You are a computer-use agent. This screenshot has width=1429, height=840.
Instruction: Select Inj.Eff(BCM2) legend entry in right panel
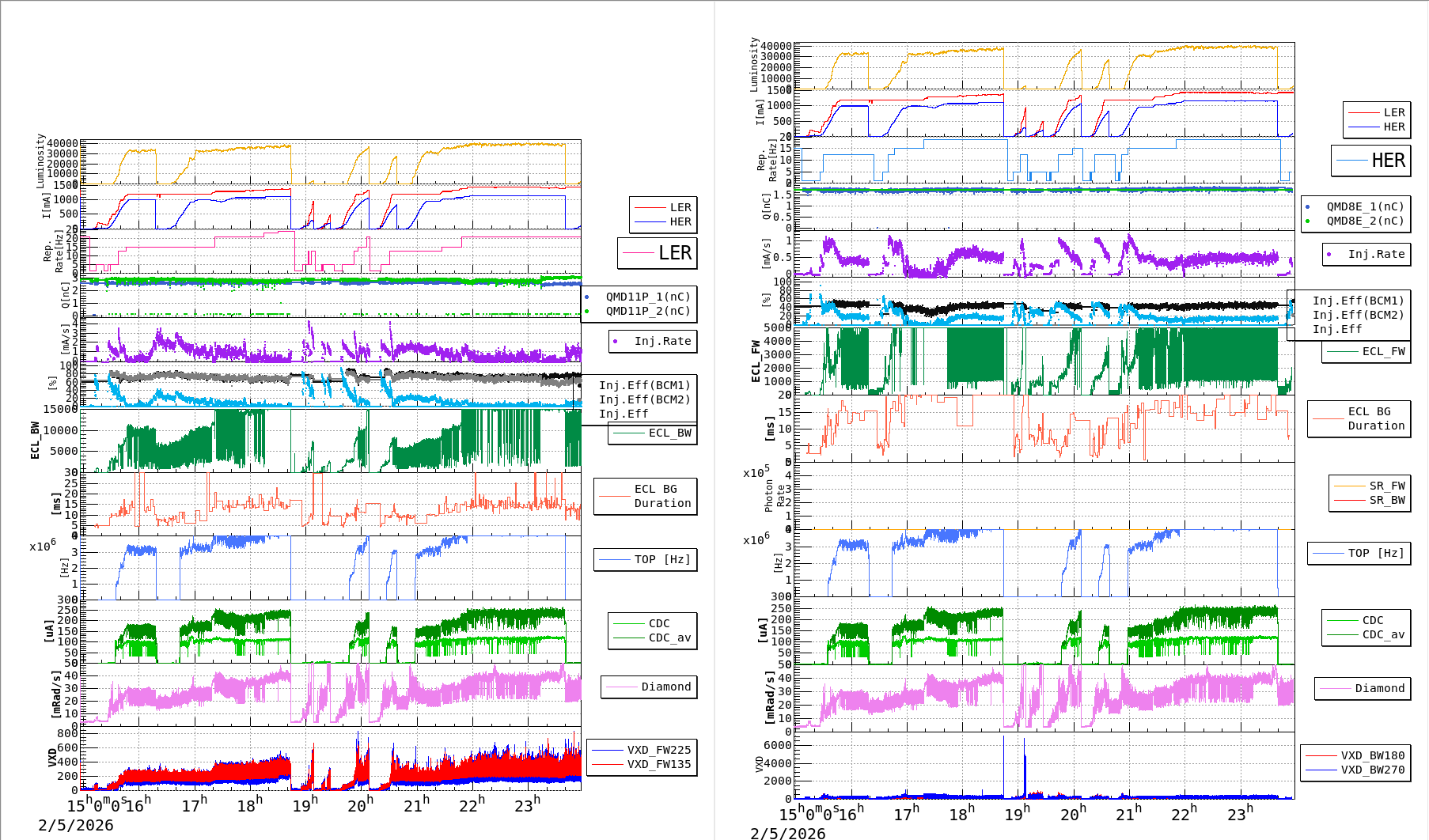tap(1357, 315)
